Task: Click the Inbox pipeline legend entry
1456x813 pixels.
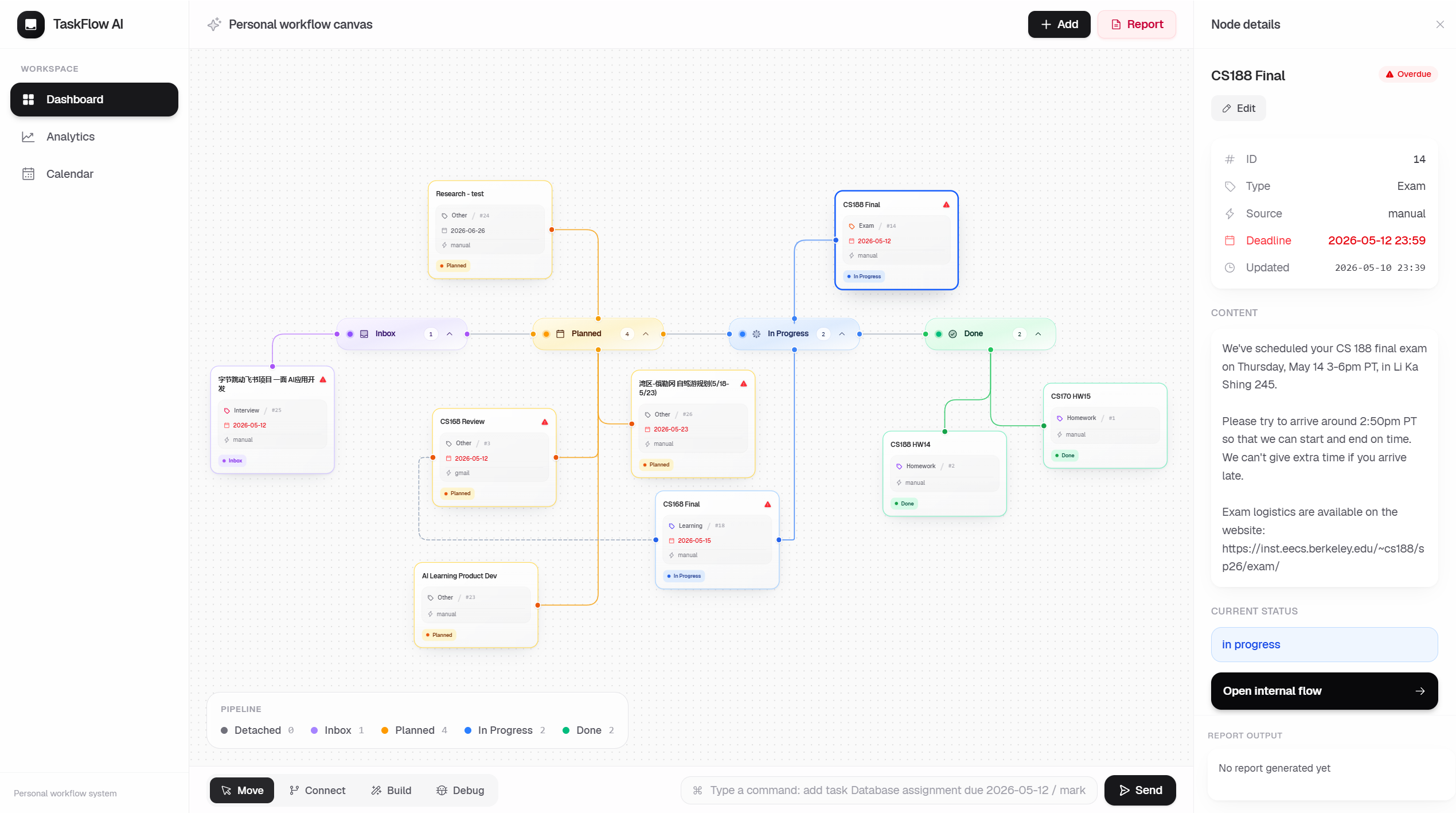Action: coord(338,730)
